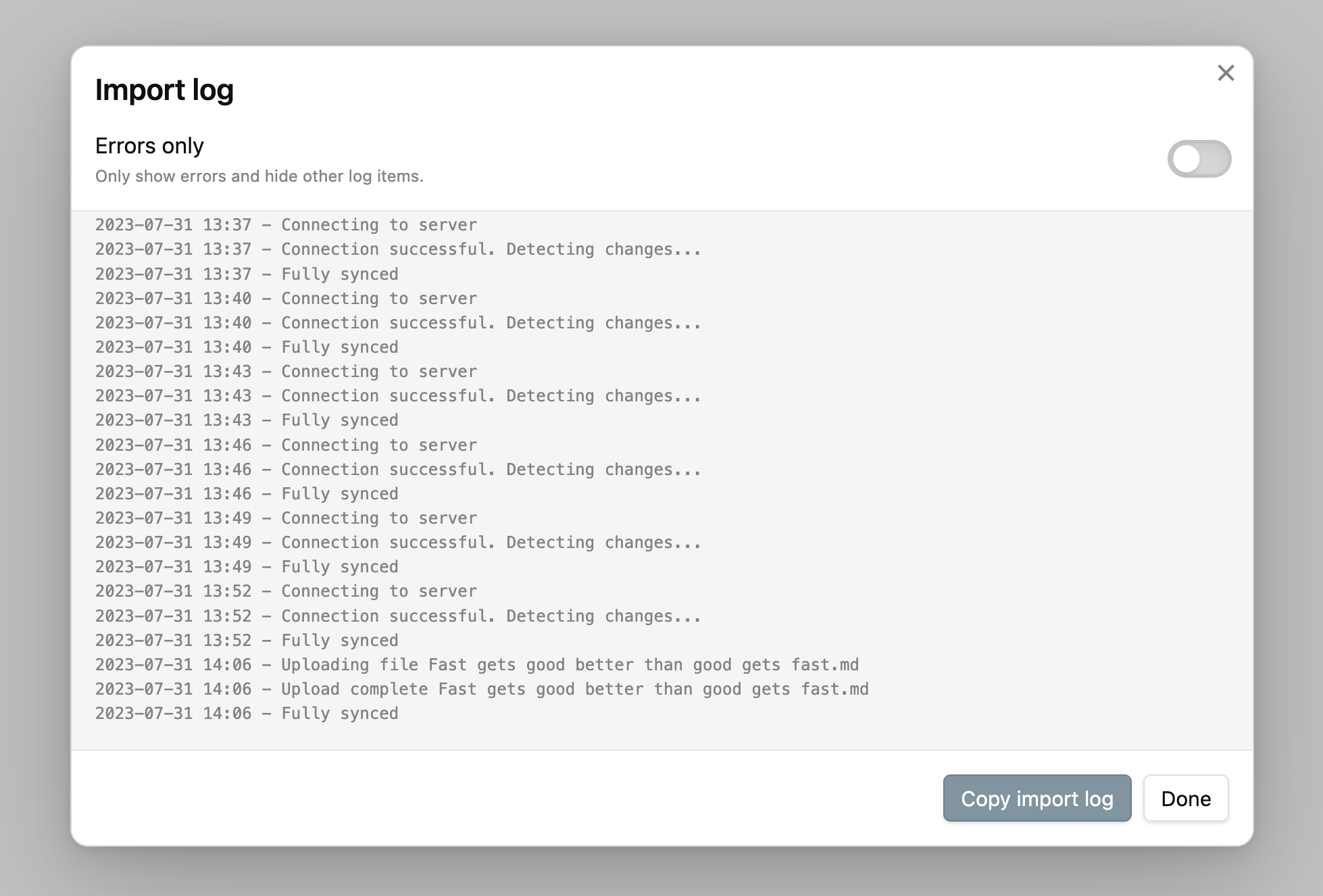
Task: Select the 13:52 Connecting to server line
Action: [x=286, y=591]
